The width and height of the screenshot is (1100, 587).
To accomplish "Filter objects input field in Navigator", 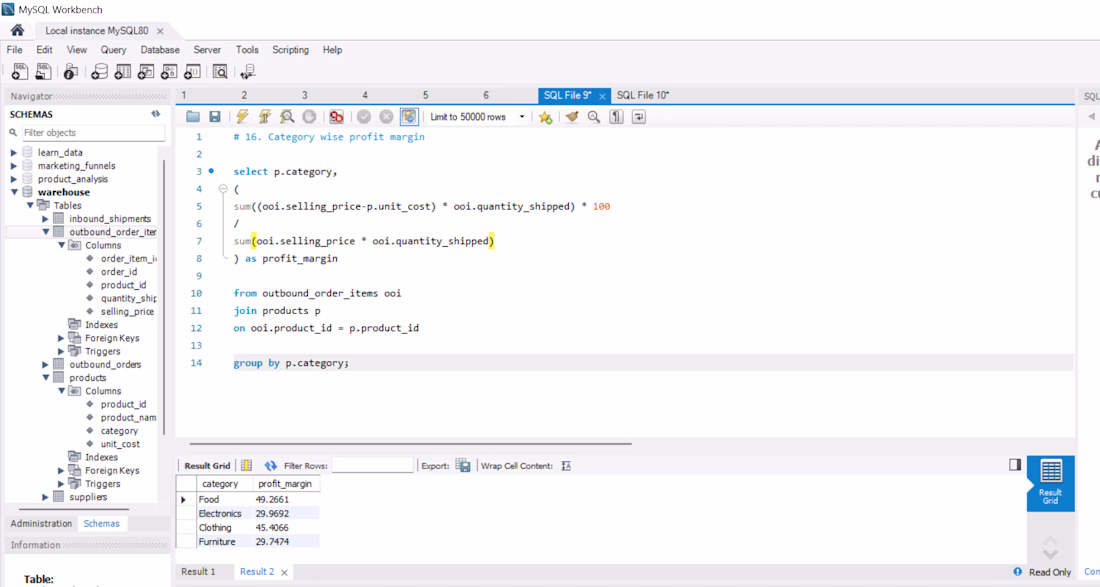I will click(x=93, y=133).
